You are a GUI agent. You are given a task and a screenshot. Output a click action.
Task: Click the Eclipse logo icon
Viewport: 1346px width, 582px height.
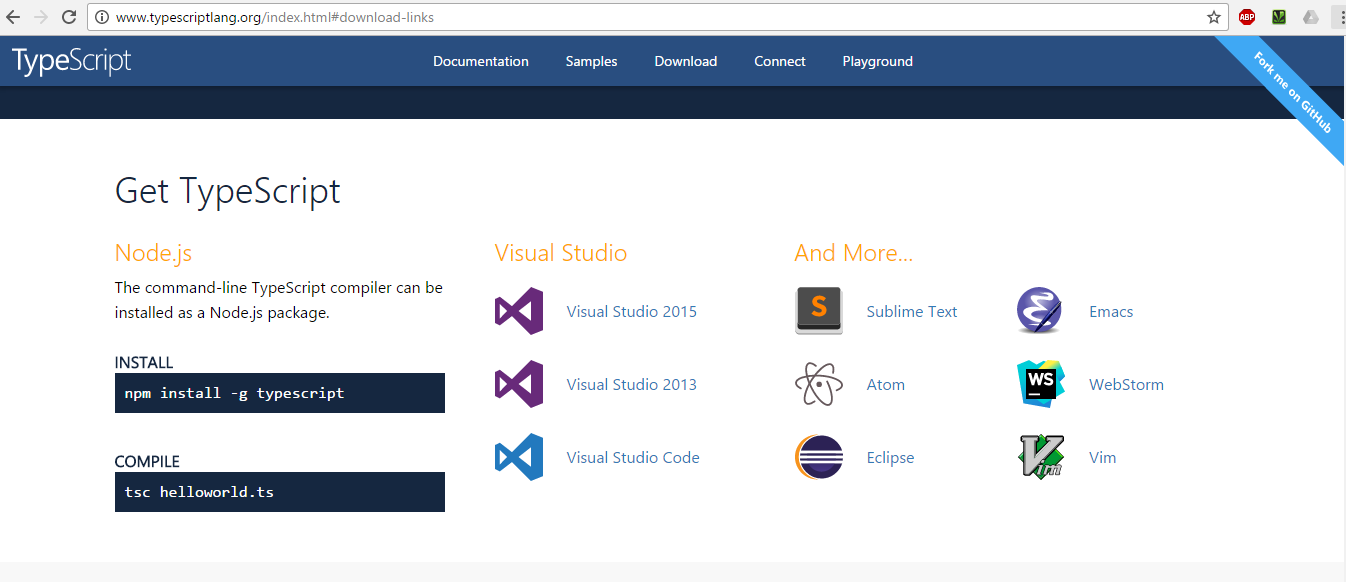pos(819,457)
